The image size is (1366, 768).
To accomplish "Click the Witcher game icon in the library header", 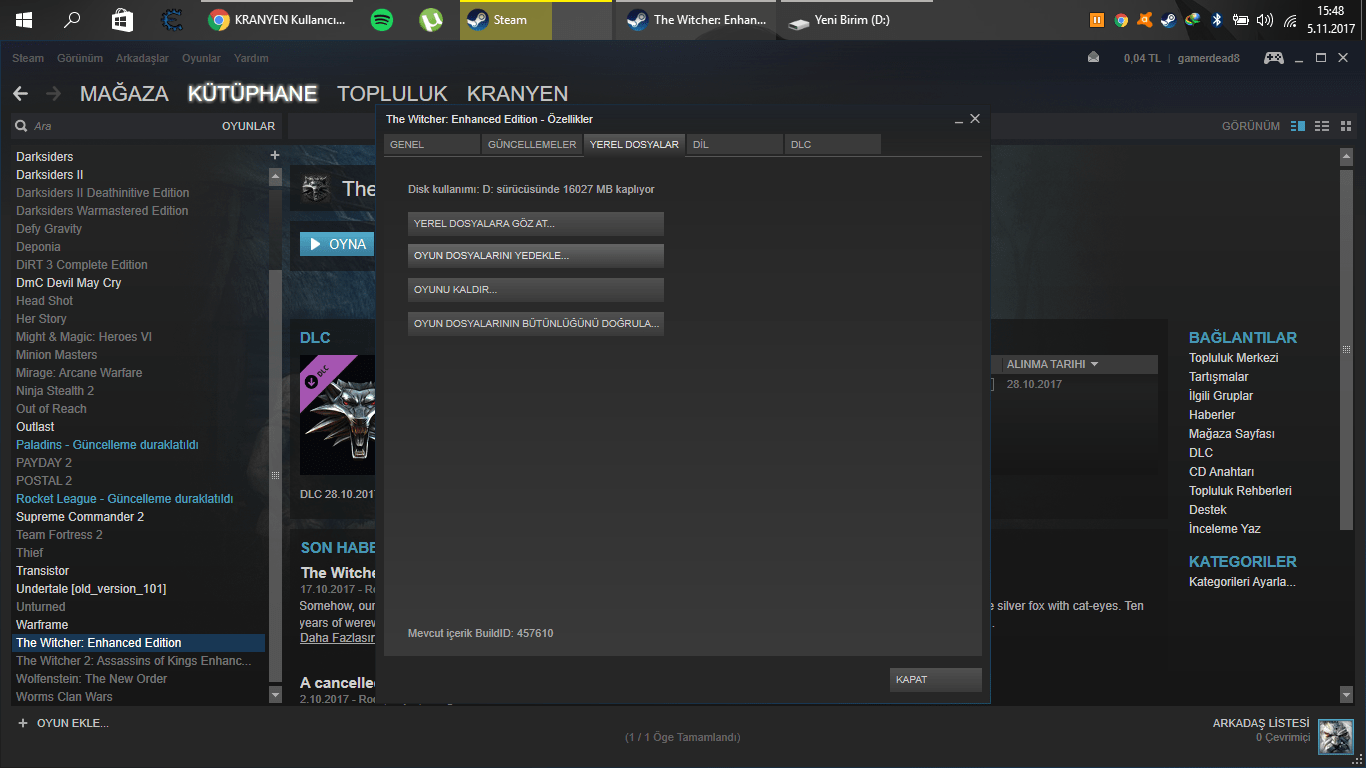I will pos(316,189).
